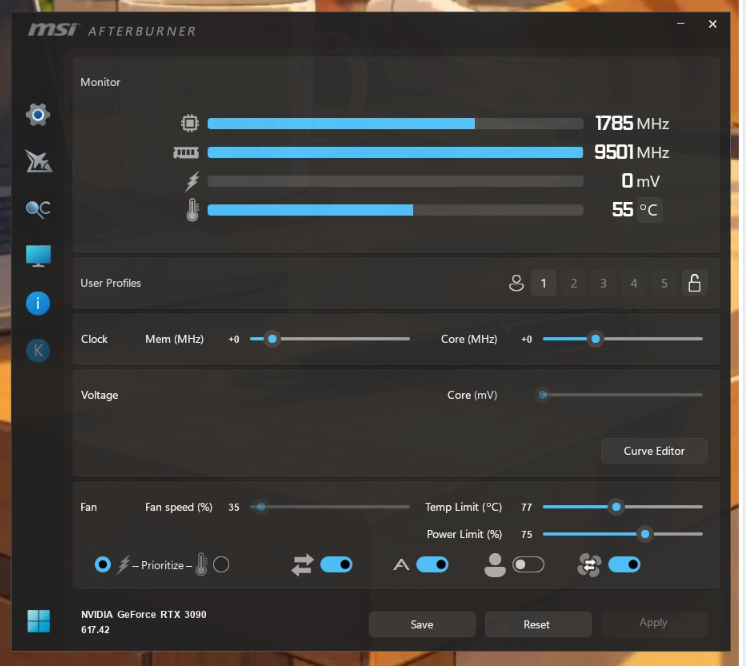
Task: Click the memory clock monitor bar
Action: (x=395, y=152)
